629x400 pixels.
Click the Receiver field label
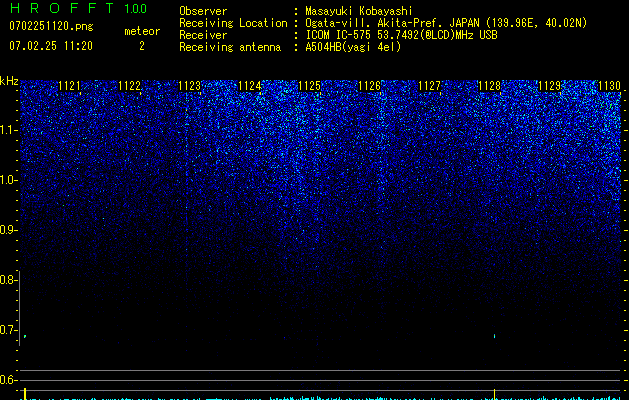203,35
